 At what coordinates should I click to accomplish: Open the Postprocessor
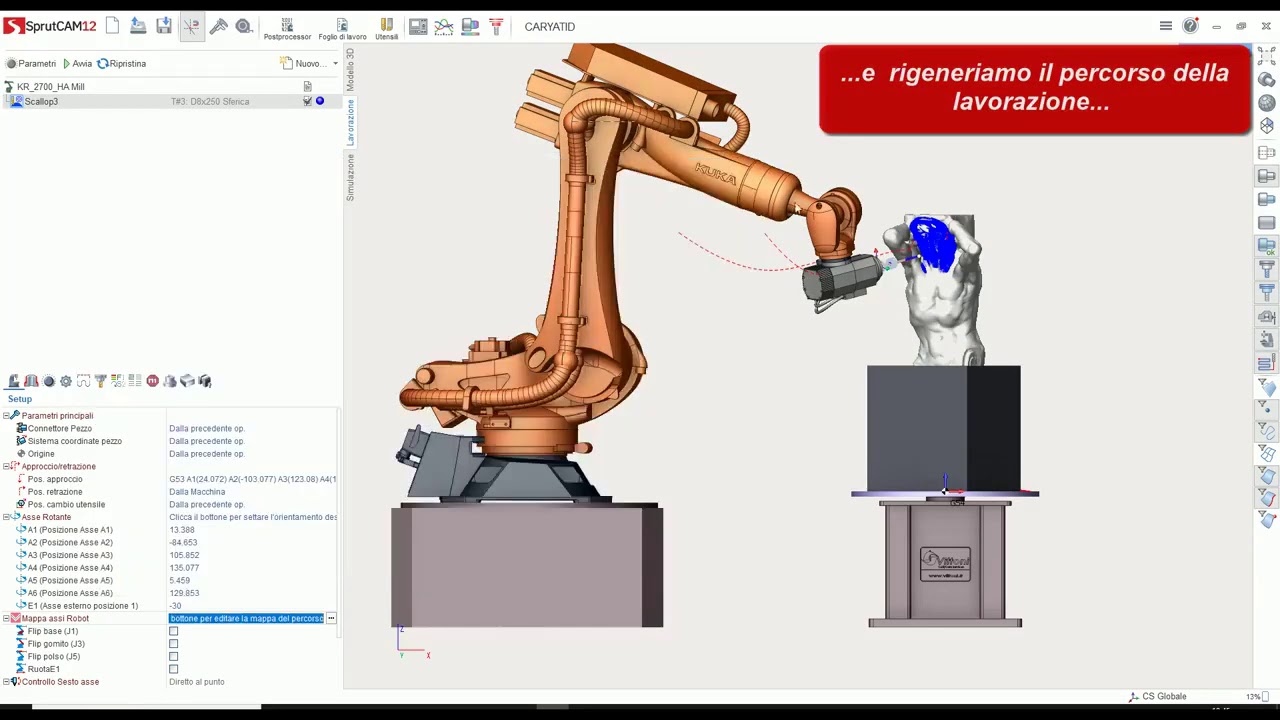tap(287, 29)
